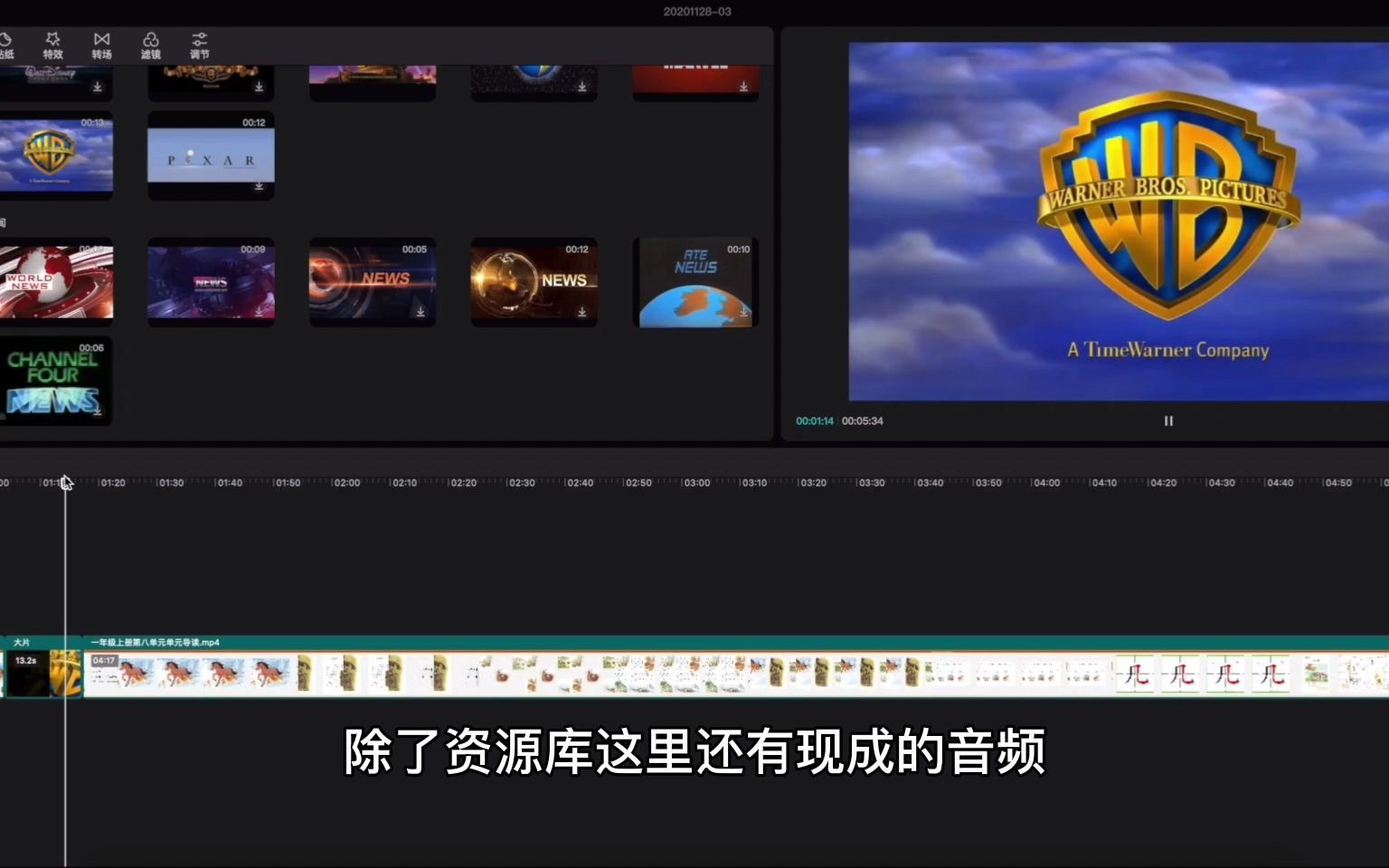Download the RTE News clip
Viewport: 1389px width, 868px height.
pos(743,312)
